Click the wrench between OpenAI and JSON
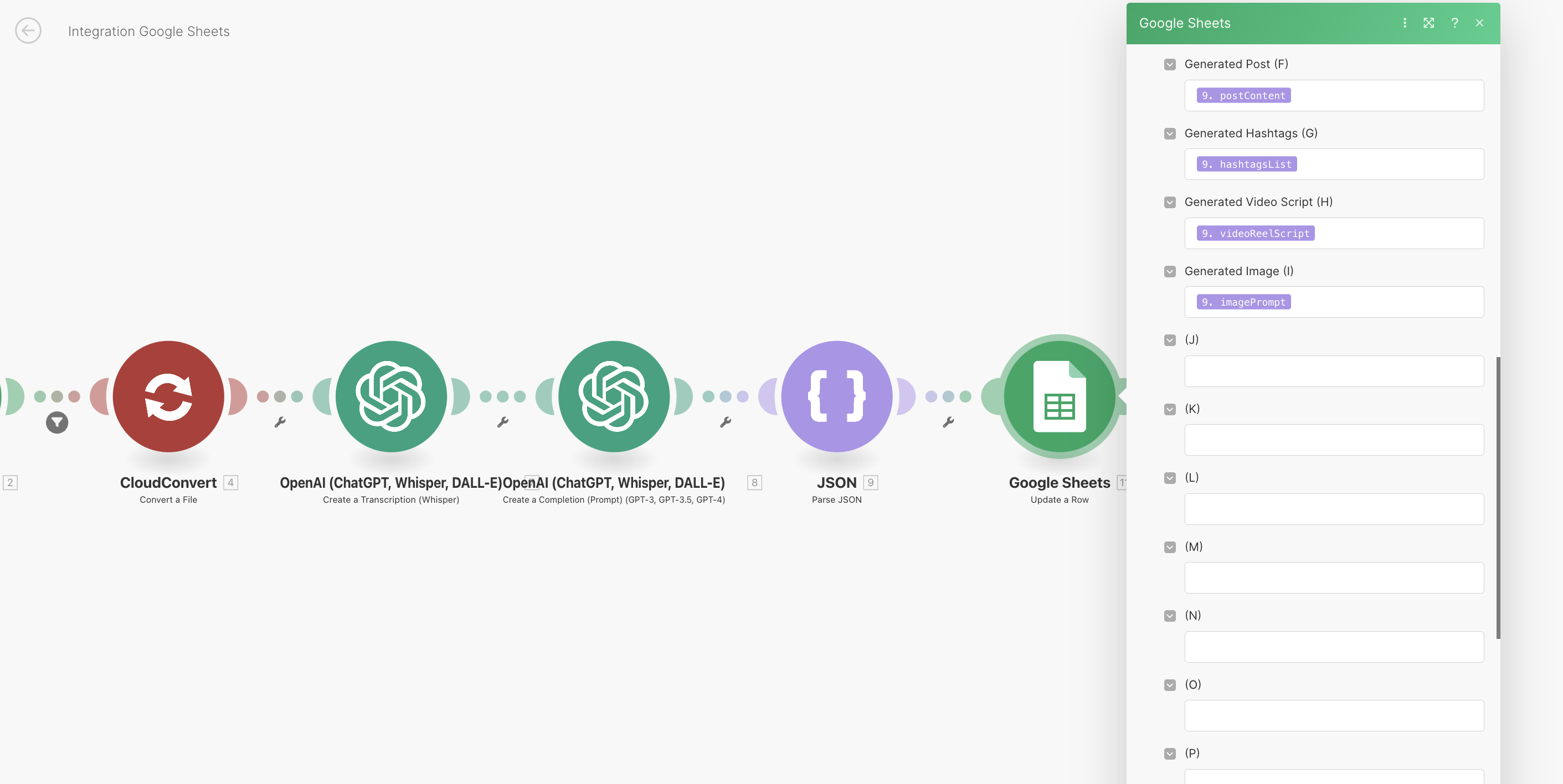1563x784 pixels. [x=725, y=422]
